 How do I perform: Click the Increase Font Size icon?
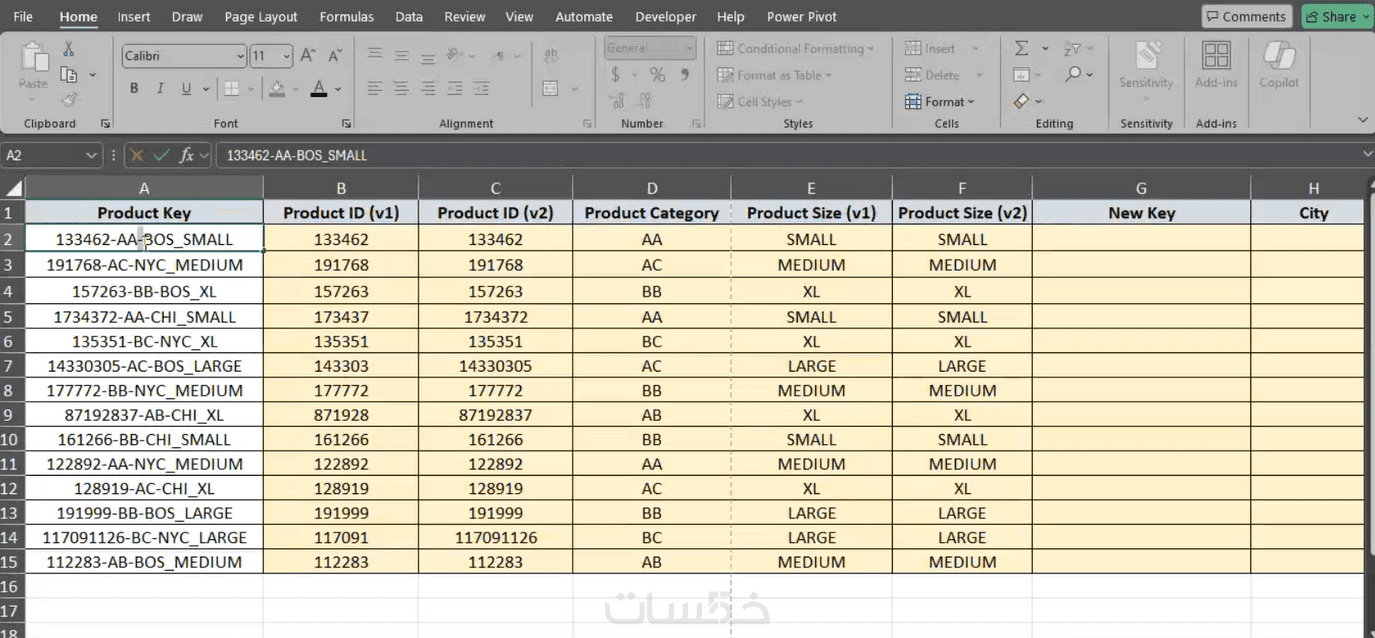(x=308, y=56)
